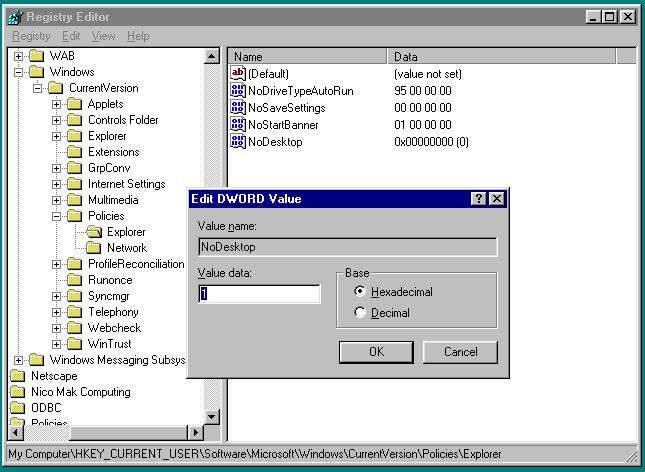Click the tree horizontal scroll right arrow
The width and height of the screenshot is (645, 472).
click(195, 432)
